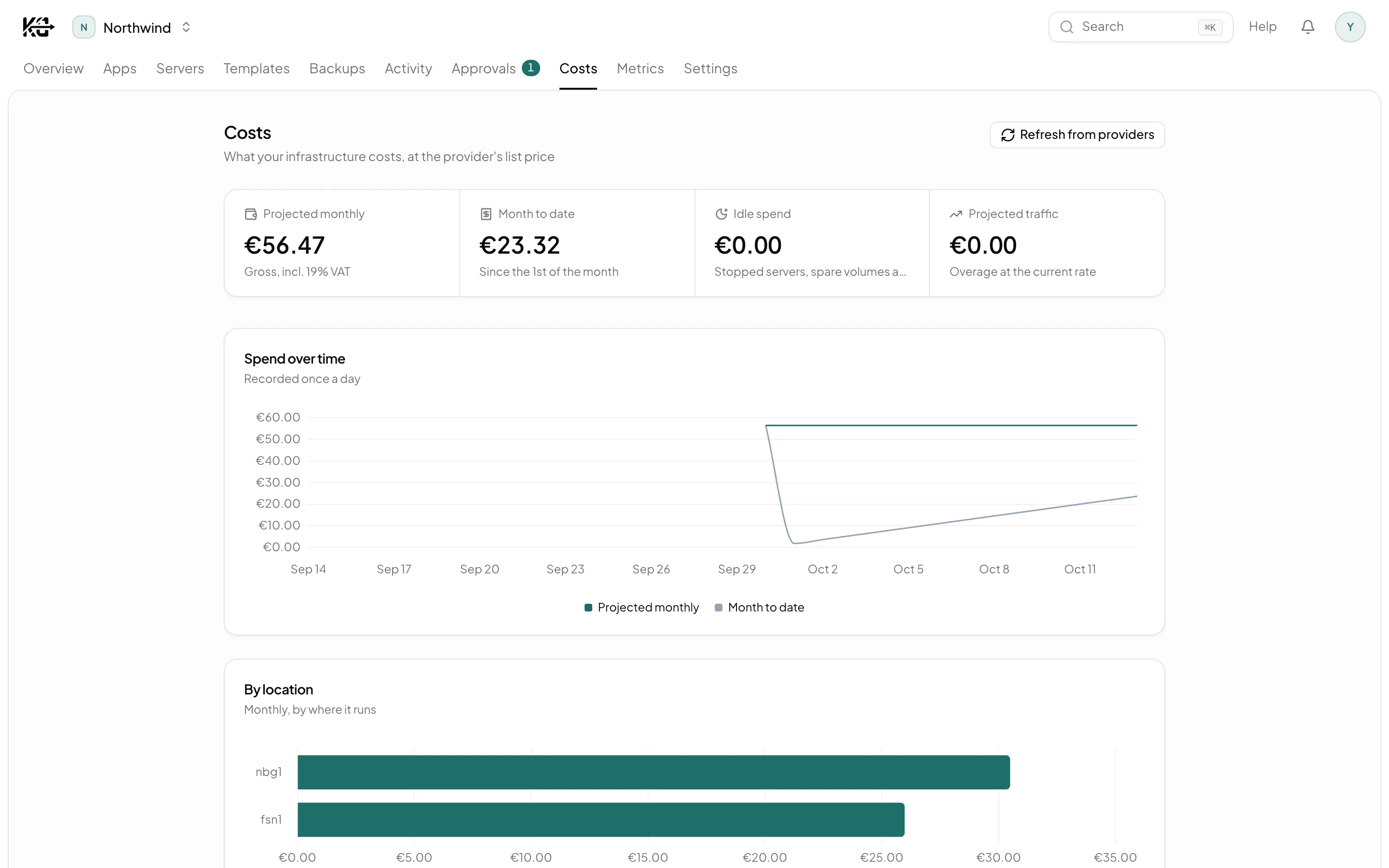Open the Servers tab
Screen dimensions: 1389x868
pos(179,68)
